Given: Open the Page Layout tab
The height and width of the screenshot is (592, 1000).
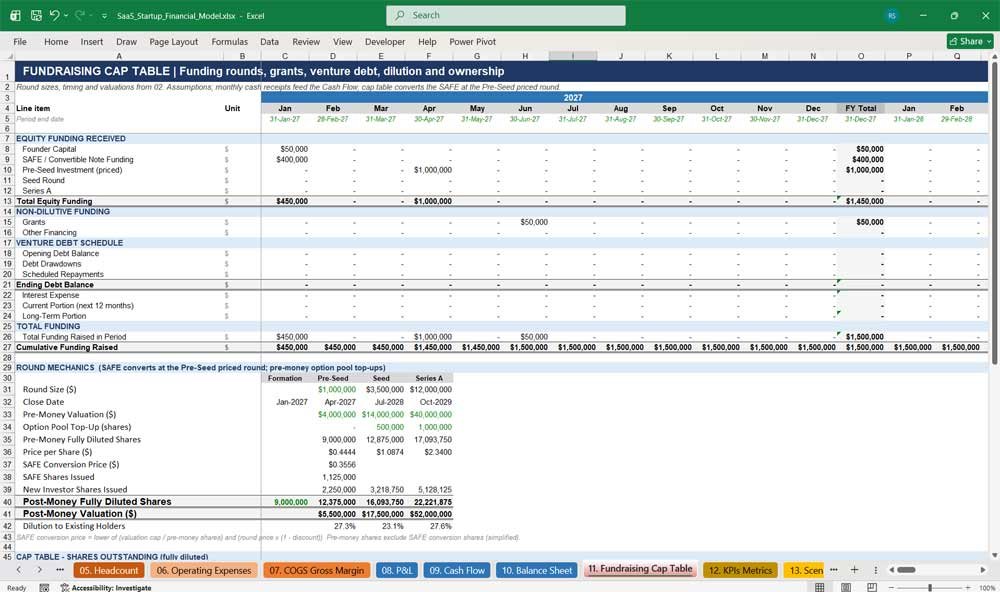Looking at the screenshot, I should 173,41.
